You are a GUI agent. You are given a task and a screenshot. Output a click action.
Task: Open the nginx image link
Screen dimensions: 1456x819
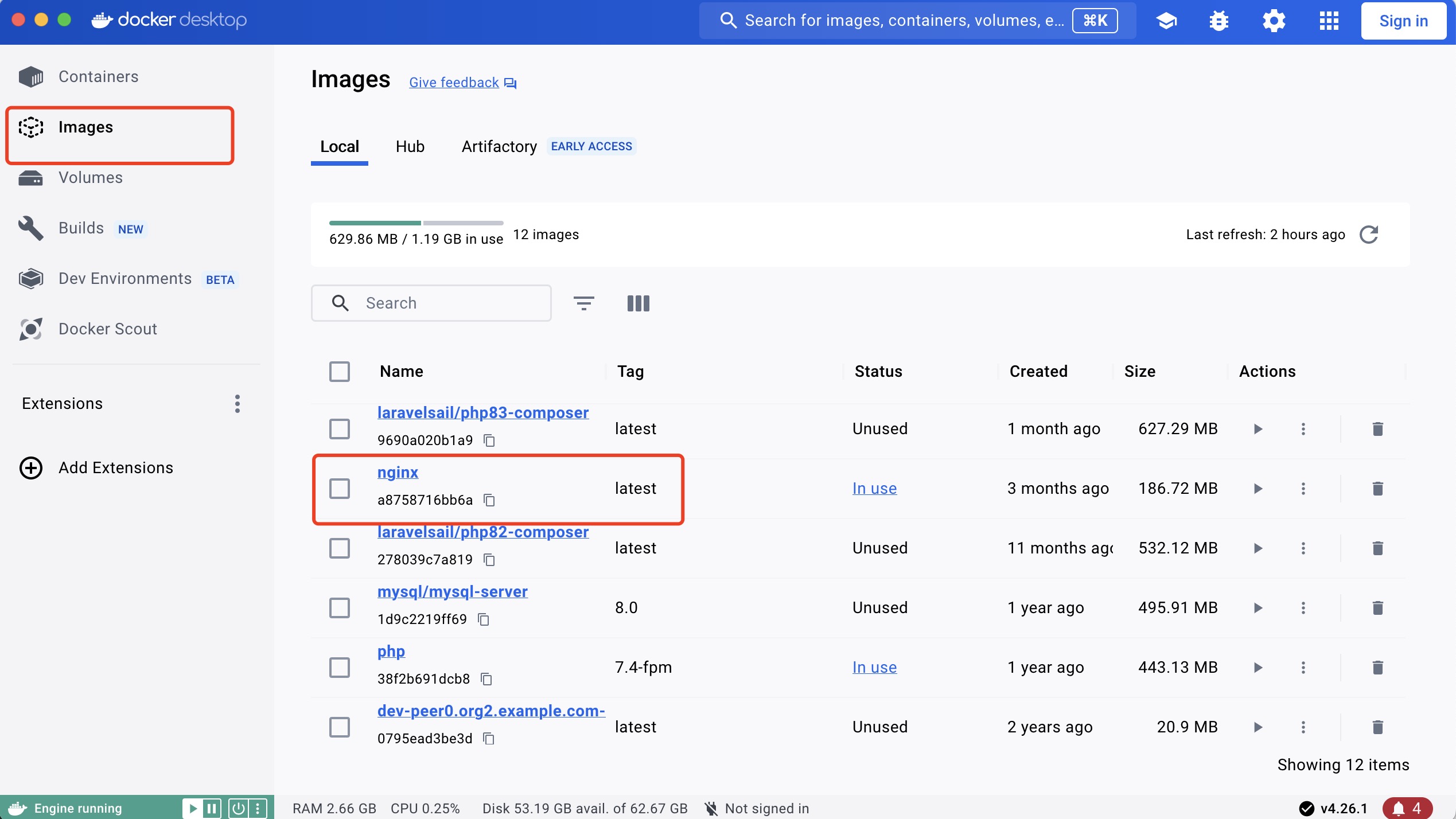398,472
